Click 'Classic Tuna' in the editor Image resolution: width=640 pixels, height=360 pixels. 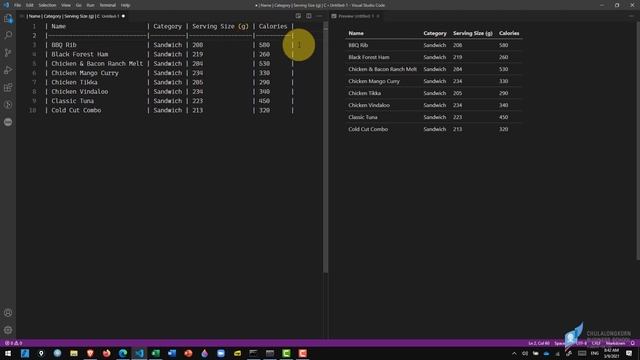click(x=73, y=101)
